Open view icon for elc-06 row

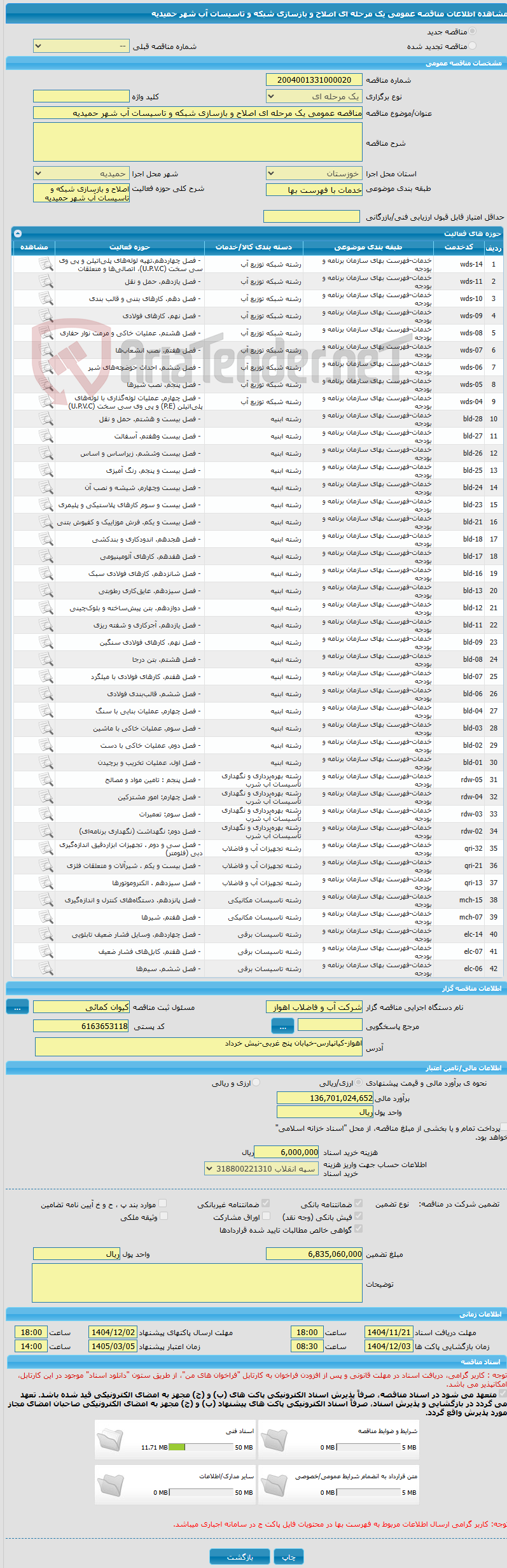point(46,969)
